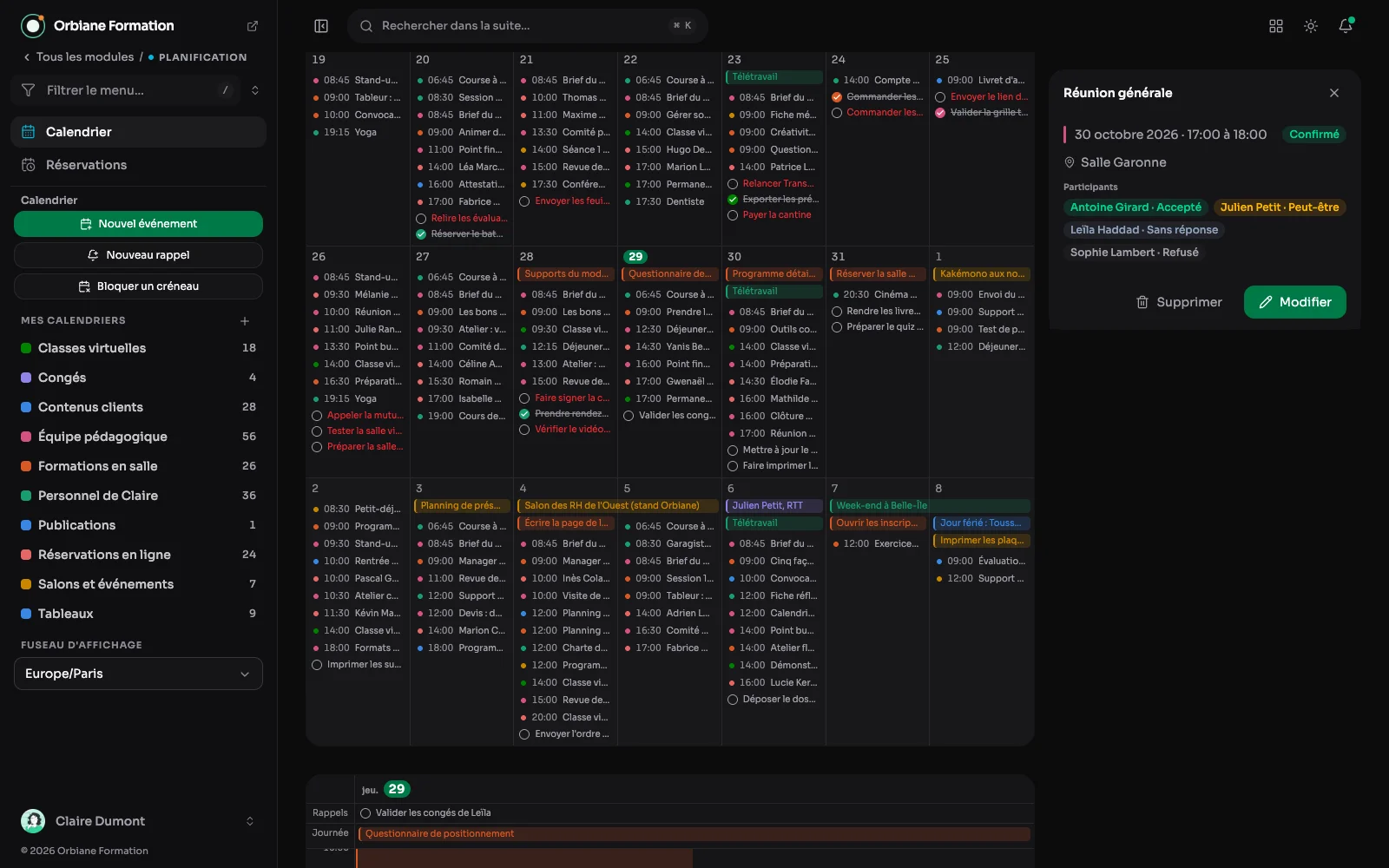Click Claire Dumont avatar
Image resolution: width=1389 pixels, height=868 pixels.
click(x=33, y=821)
